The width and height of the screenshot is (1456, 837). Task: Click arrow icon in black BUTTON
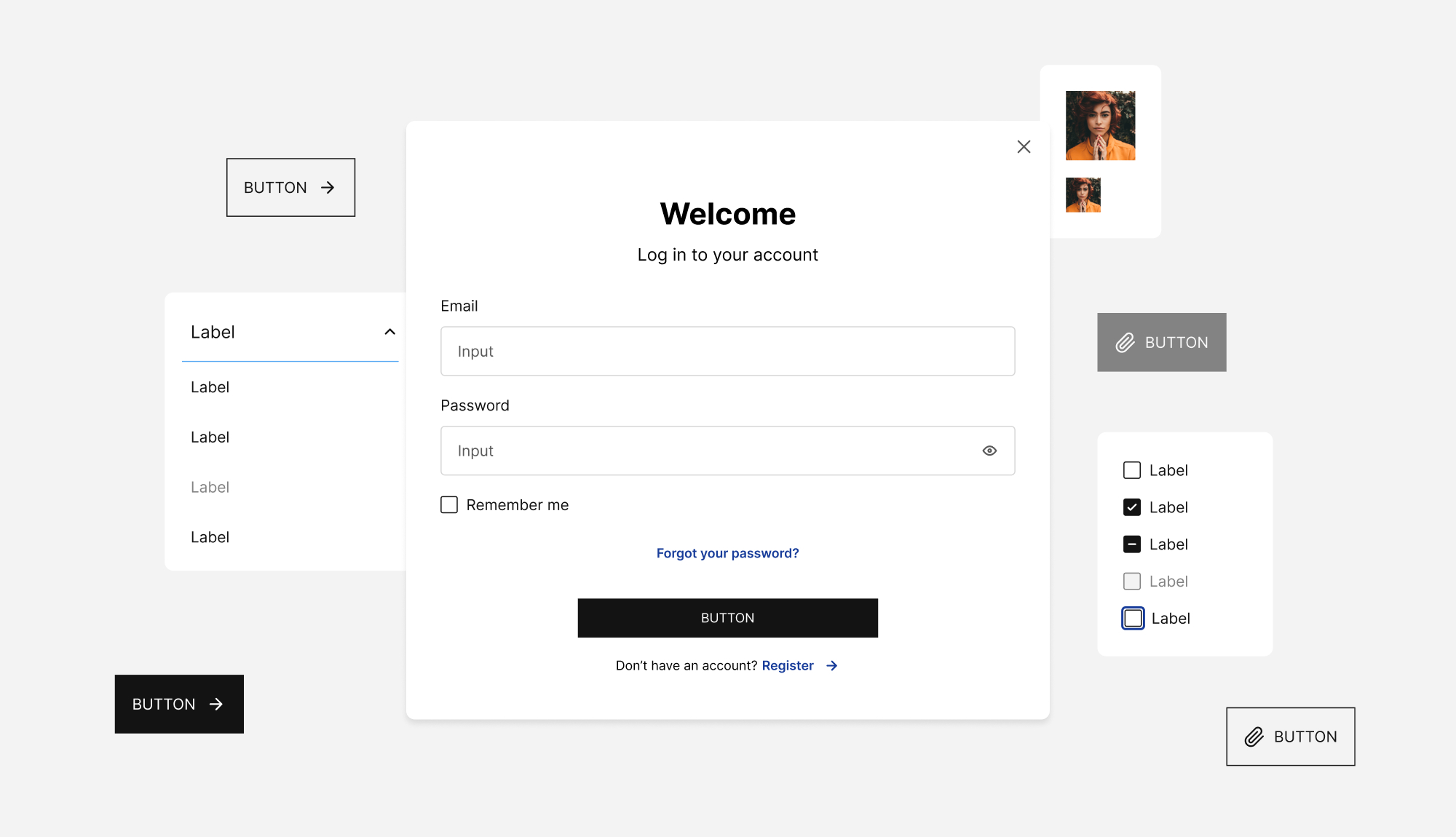coord(216,705)
